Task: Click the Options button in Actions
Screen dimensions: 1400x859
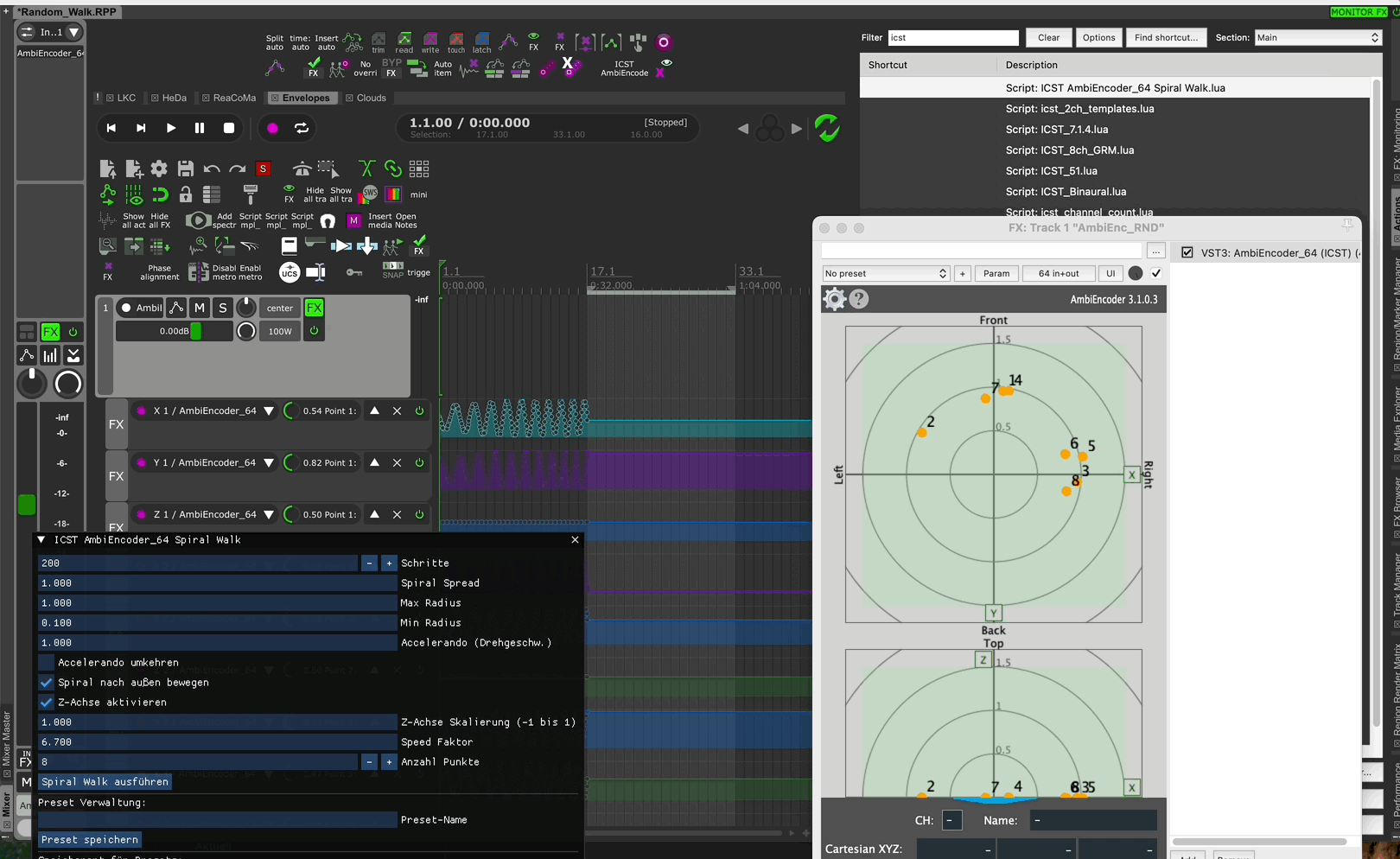Action: pos(1099,37)
